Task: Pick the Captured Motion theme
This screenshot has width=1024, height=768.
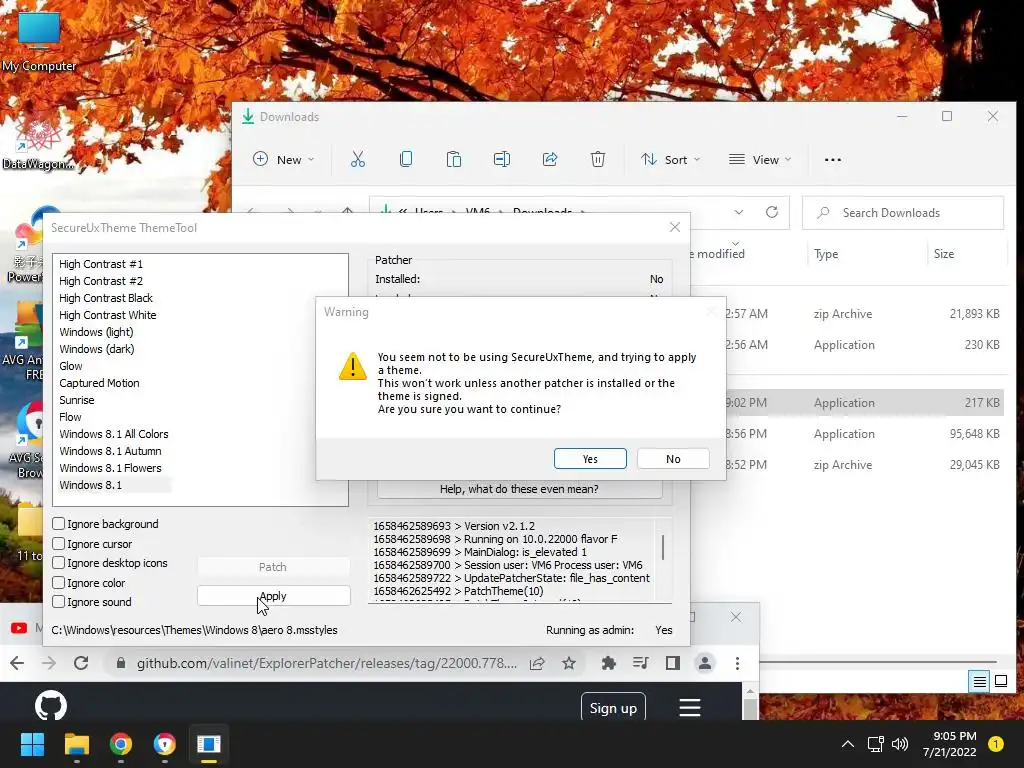Action: (x=99, y=383)
